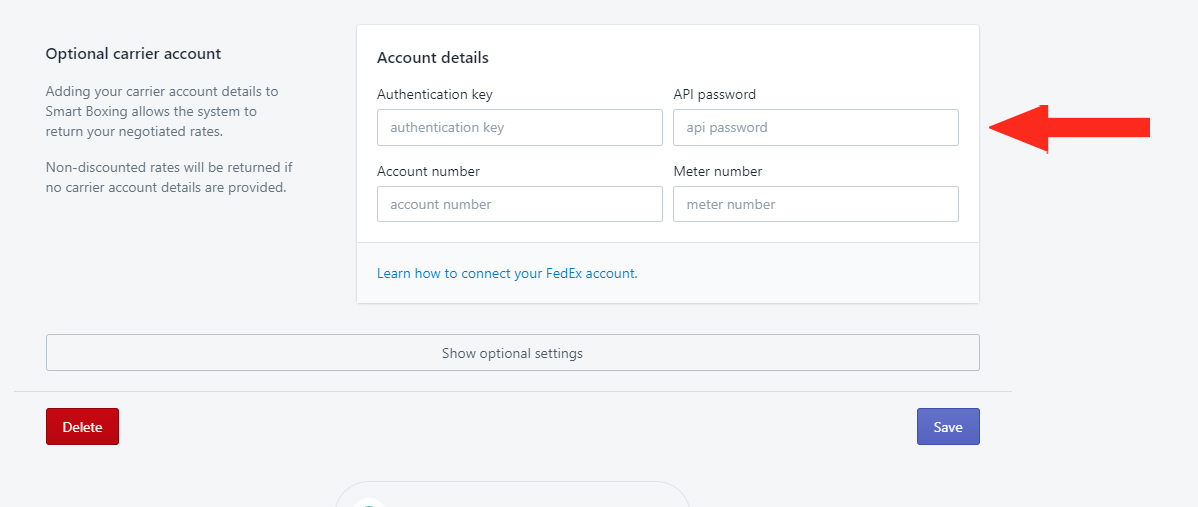The height and width of the screenshot is (507, 1198).
Task: Click the negotiated rates description paragraph
Action: (163, 111)
